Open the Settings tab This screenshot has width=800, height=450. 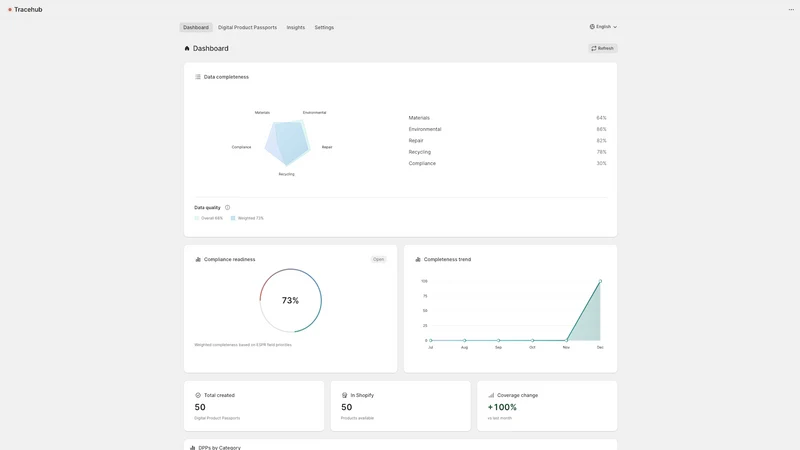324,28
